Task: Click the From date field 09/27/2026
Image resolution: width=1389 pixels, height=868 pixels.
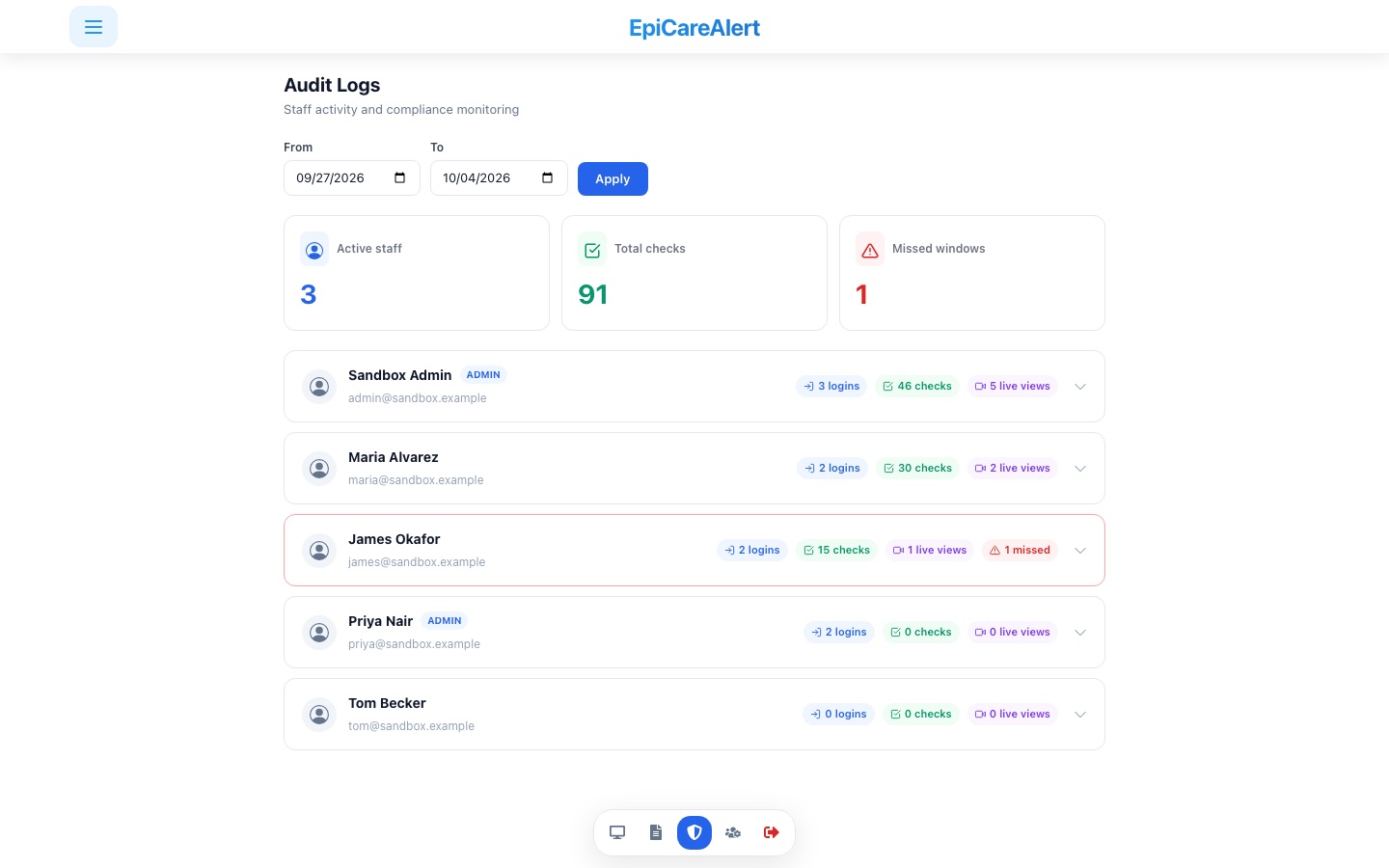Action: [352, 177]
